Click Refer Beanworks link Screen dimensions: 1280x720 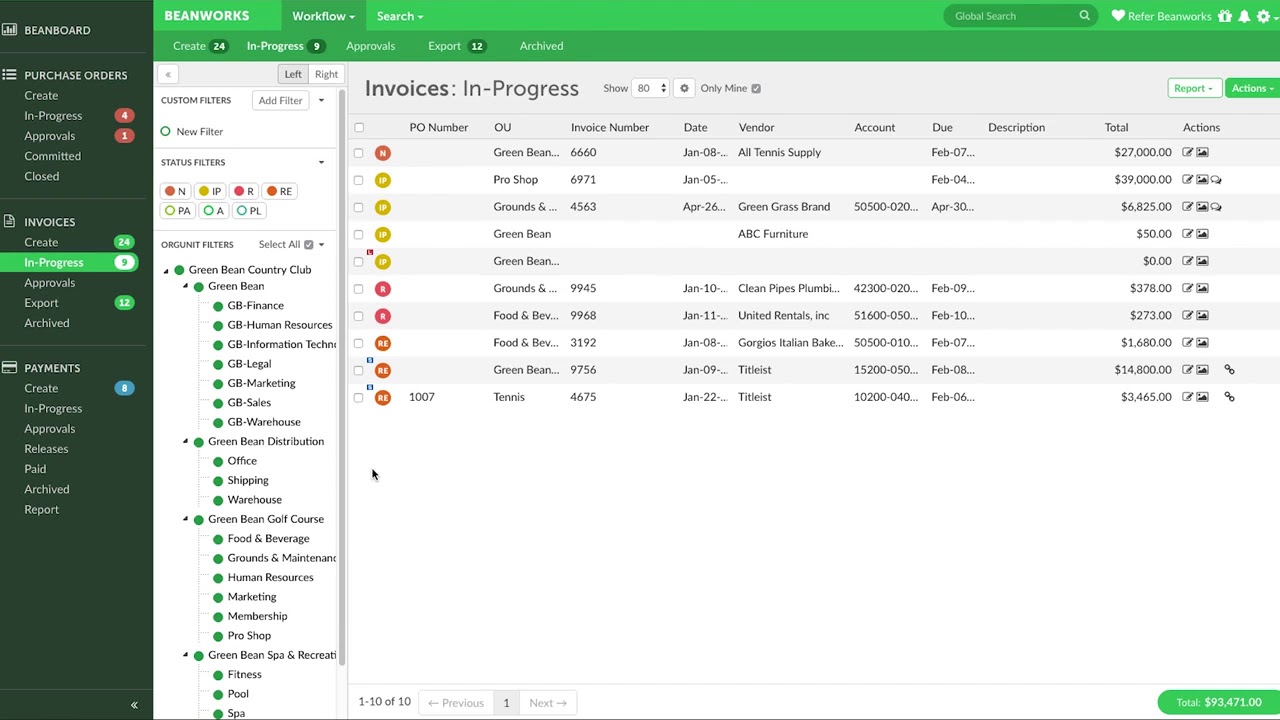[1161, 16]
